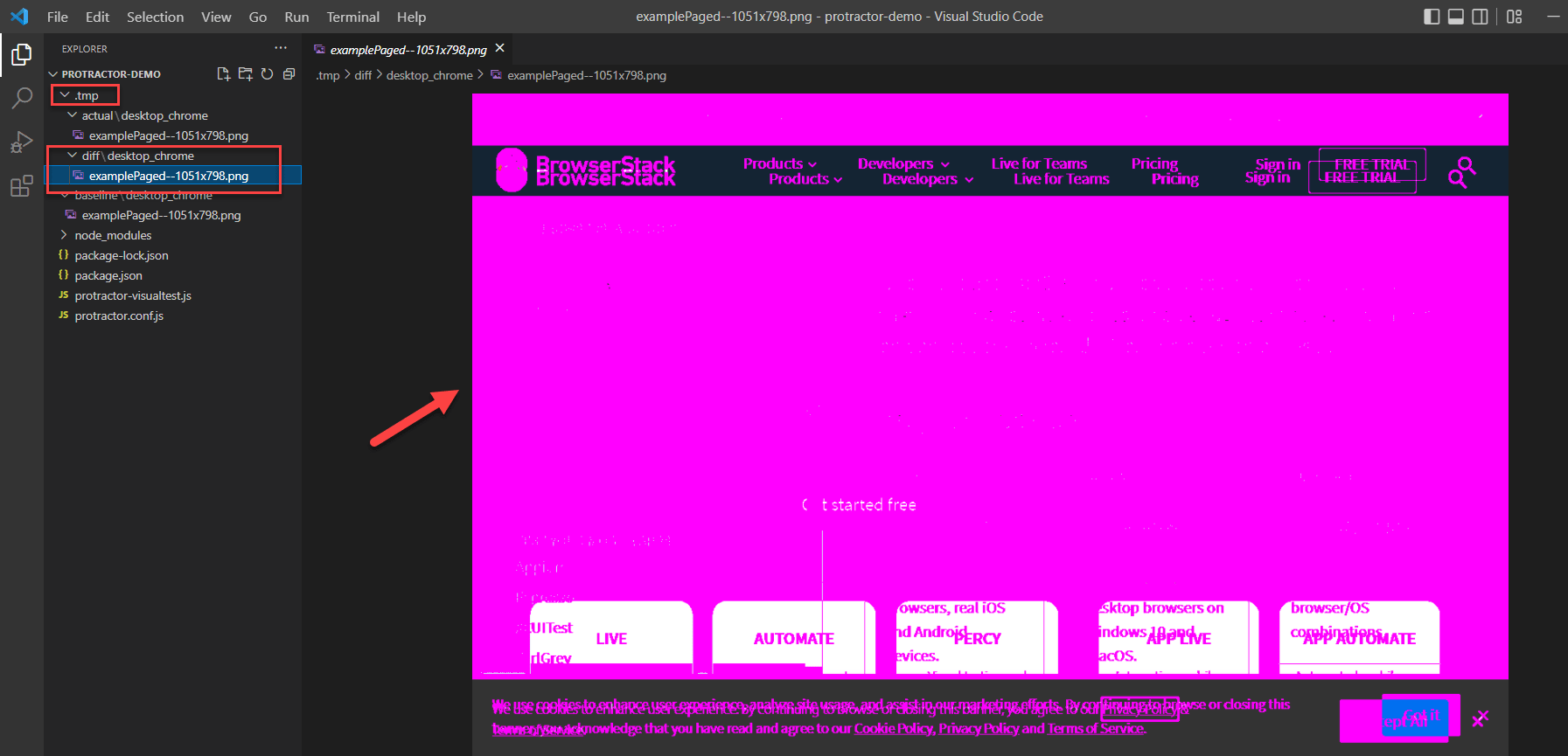The width and height of the screenshot is (1568, 756).
Task: Open the Run menu
Action: coord(296,17)
